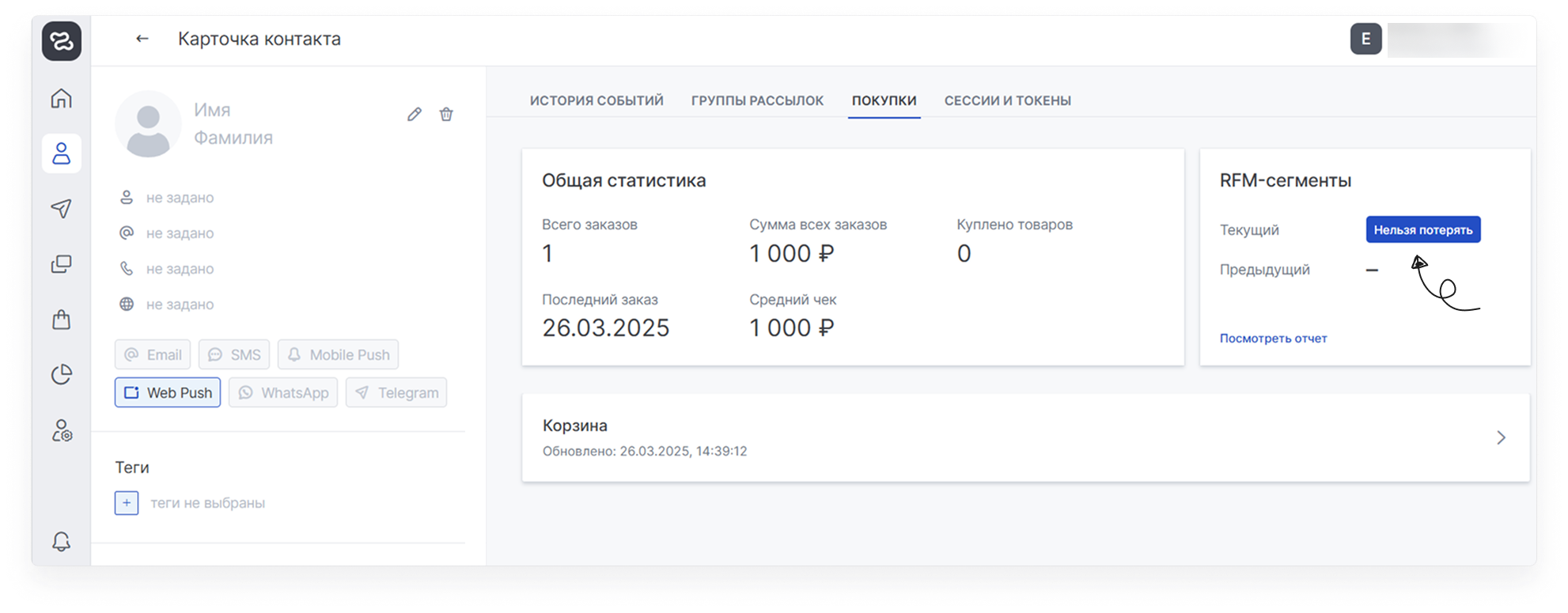
Task: Add a tag with the plus button
Action: pyautogui.click(x=127, y=503)
